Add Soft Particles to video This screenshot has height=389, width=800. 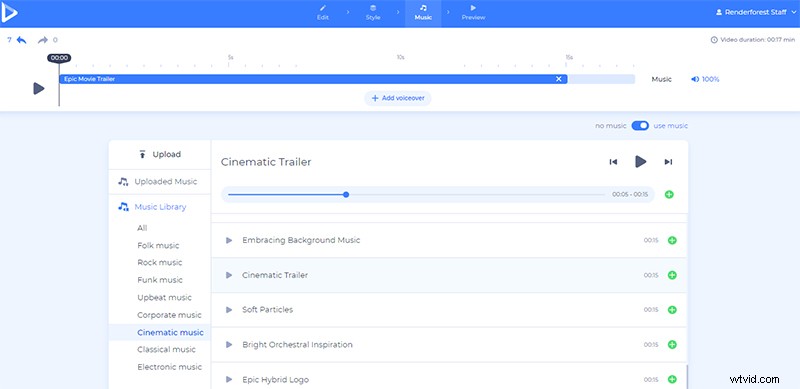(672, 310)
